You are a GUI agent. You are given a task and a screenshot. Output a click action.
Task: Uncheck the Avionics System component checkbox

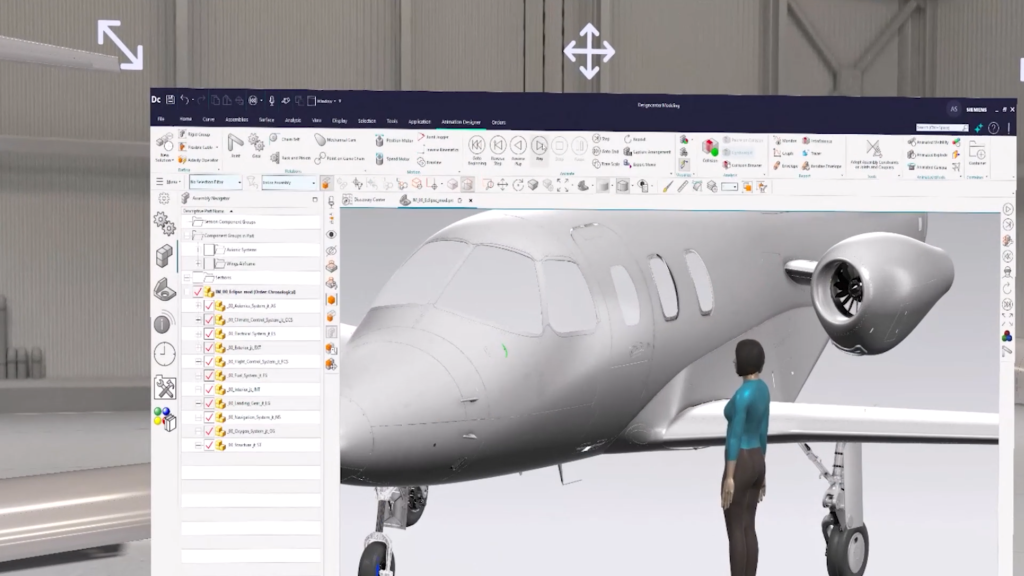[x=209, y=306]
